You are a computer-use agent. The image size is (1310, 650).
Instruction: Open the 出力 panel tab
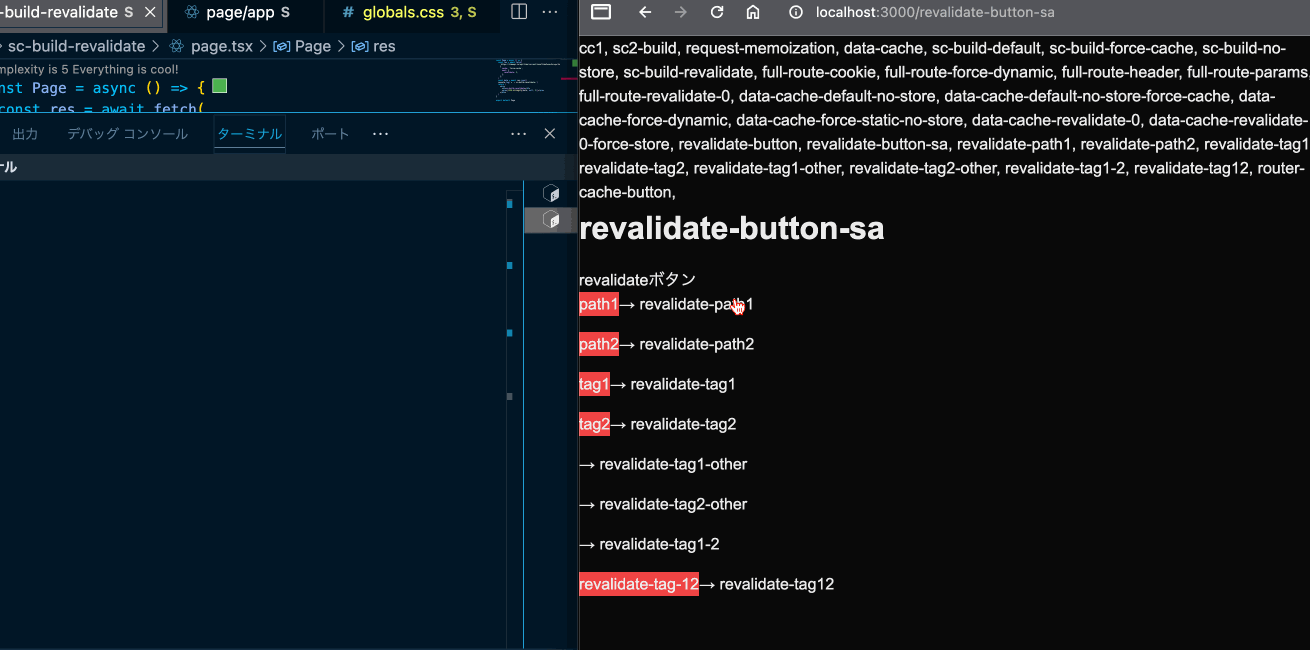coord(25,134)
